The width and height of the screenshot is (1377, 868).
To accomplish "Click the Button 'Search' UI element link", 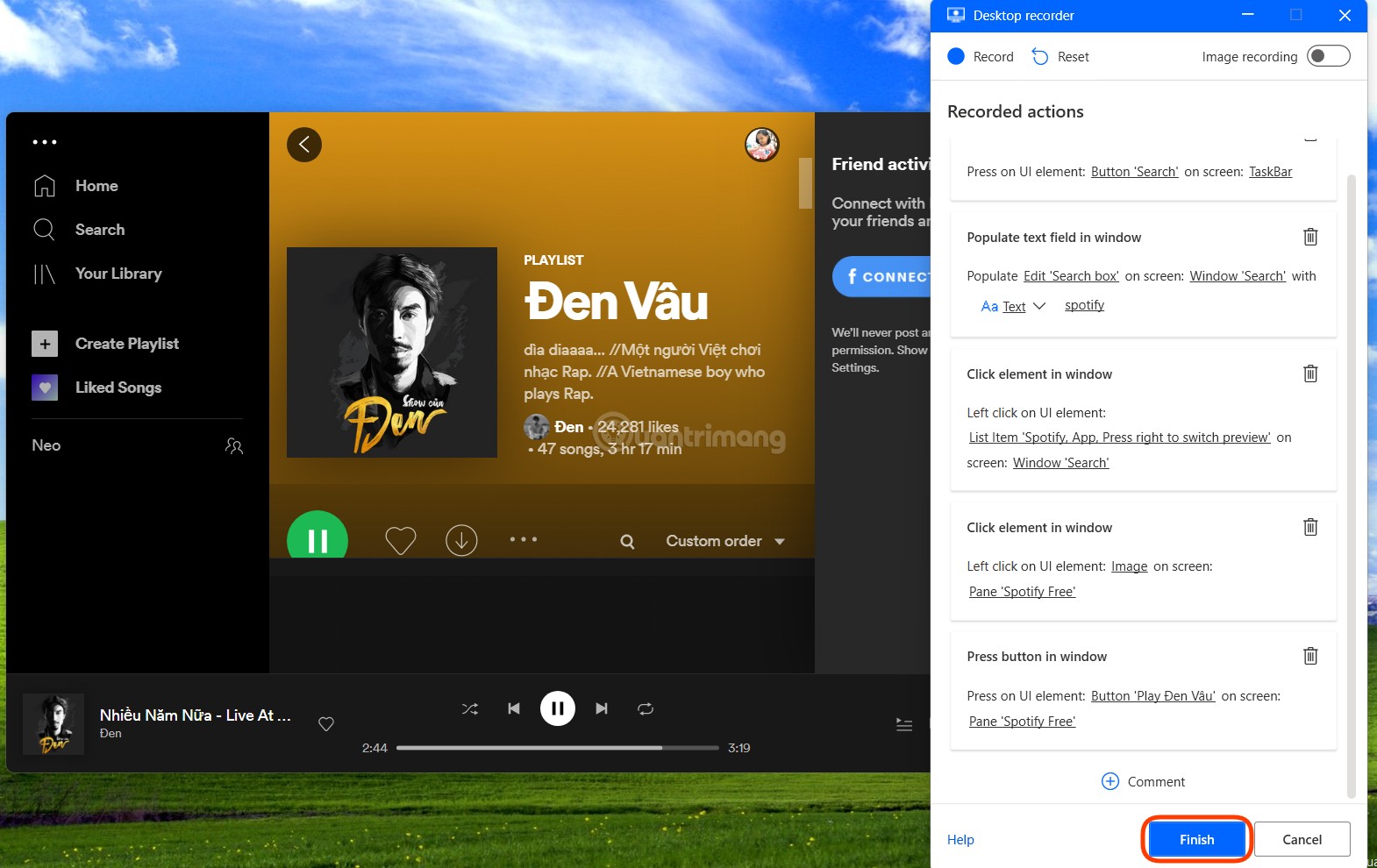I will (1134, 172).
